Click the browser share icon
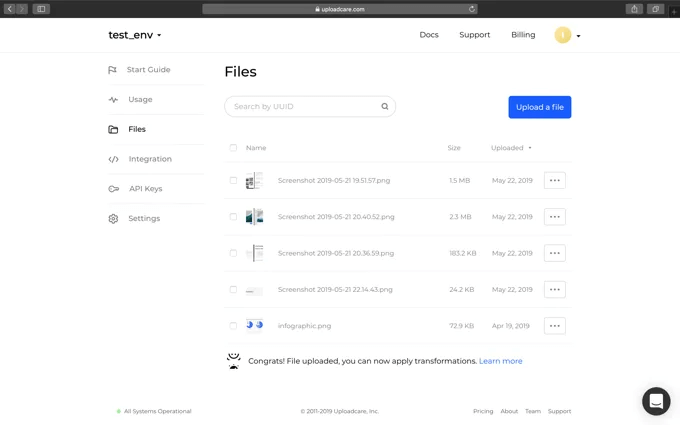The image size is (680, 425). click(x=634, y=9)
